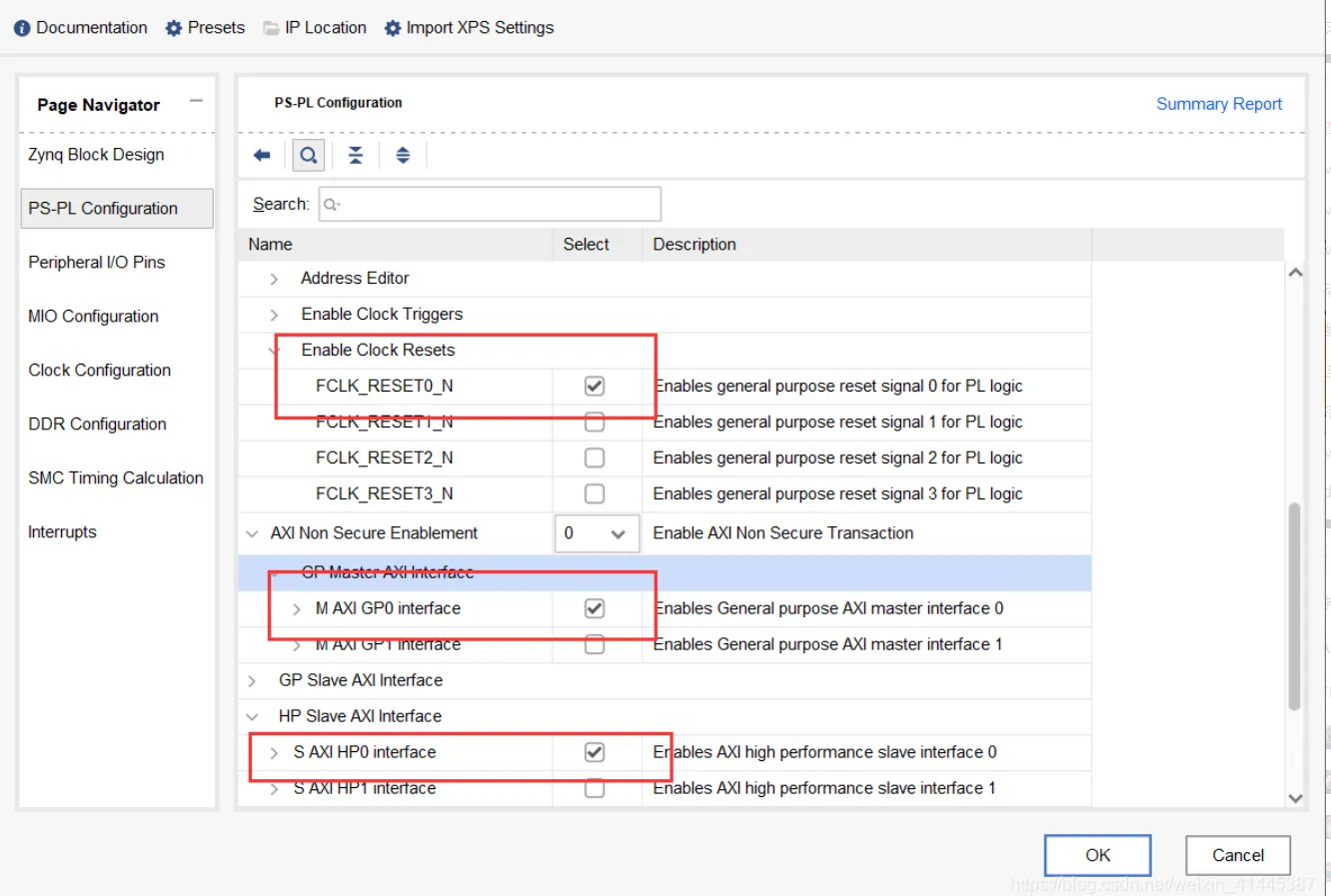Viewport: 1331px width, 896px height.
Task: Click the scrollbar down arrow
Action: click(1295, 798)
